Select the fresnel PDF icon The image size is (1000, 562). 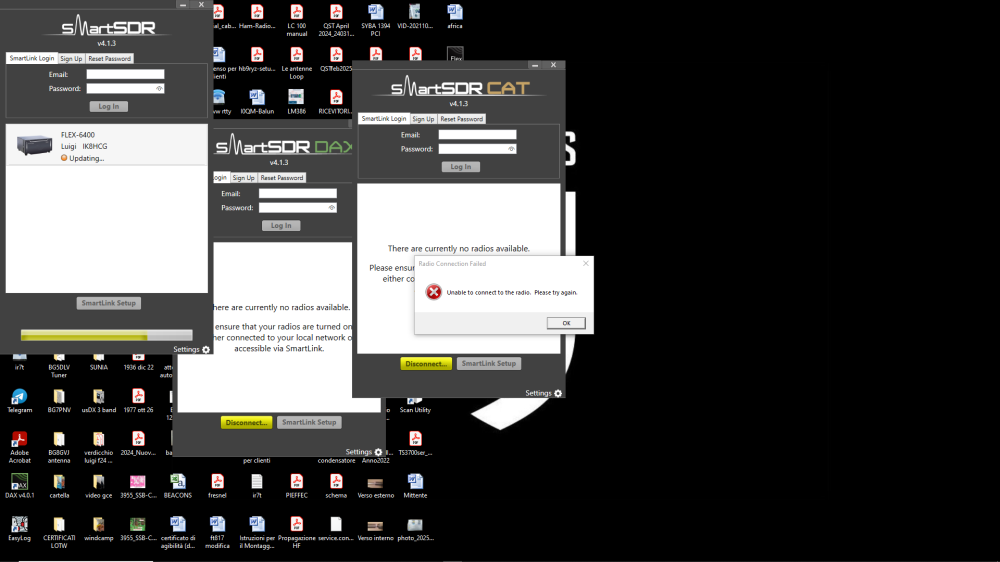pos(217,486)
